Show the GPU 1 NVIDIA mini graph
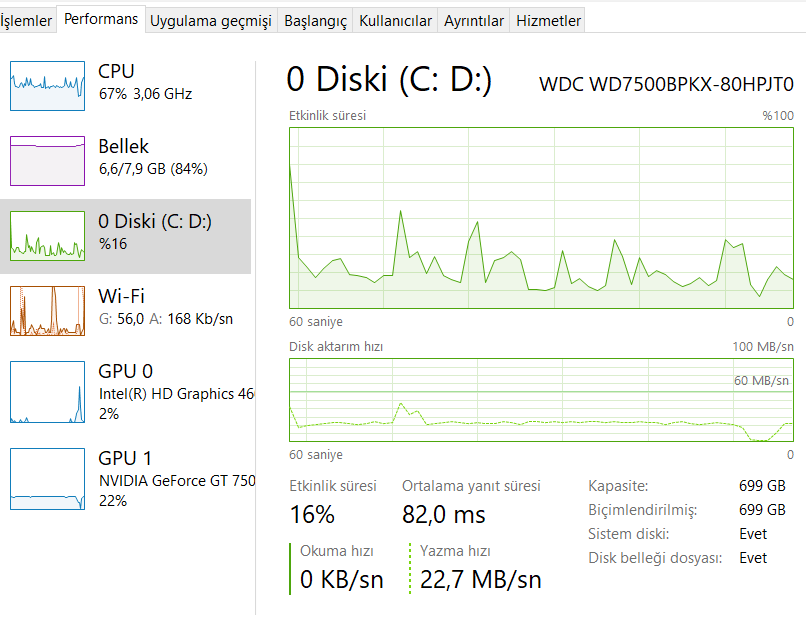This screenshot has width=806, height=619. [x=47, y=479]
